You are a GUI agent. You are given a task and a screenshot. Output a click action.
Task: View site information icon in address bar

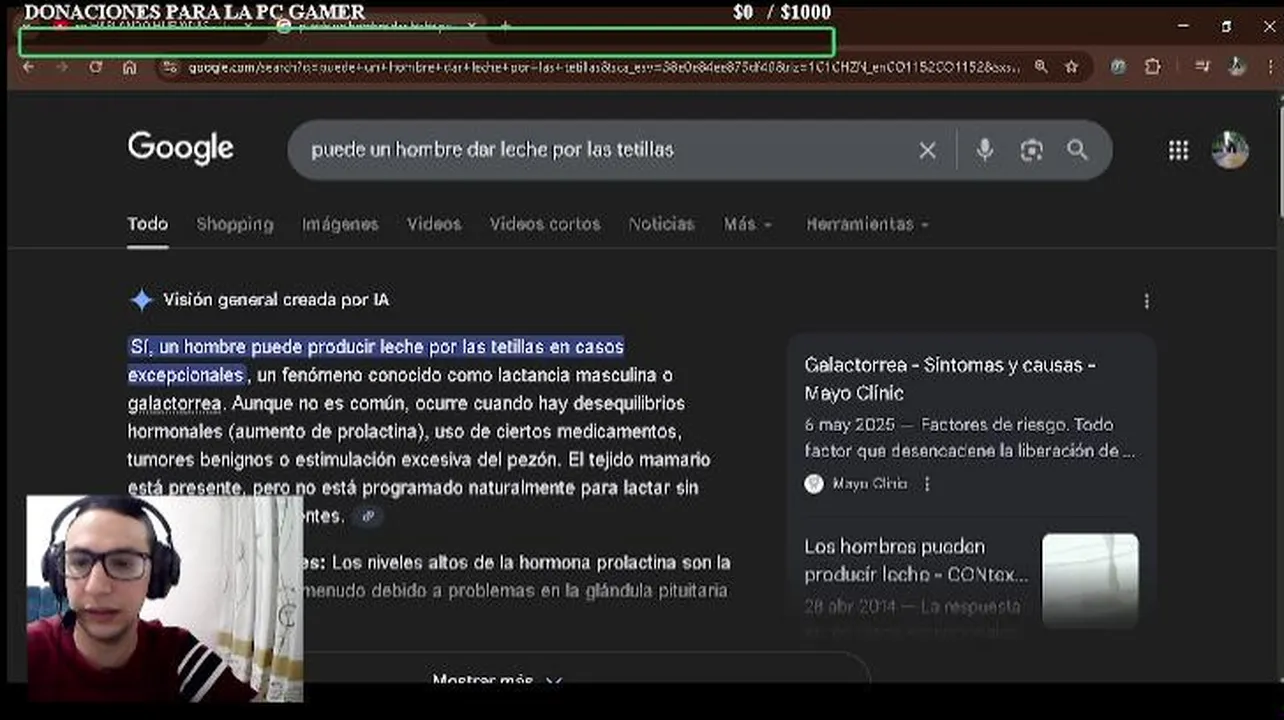(x=170, y=67)
